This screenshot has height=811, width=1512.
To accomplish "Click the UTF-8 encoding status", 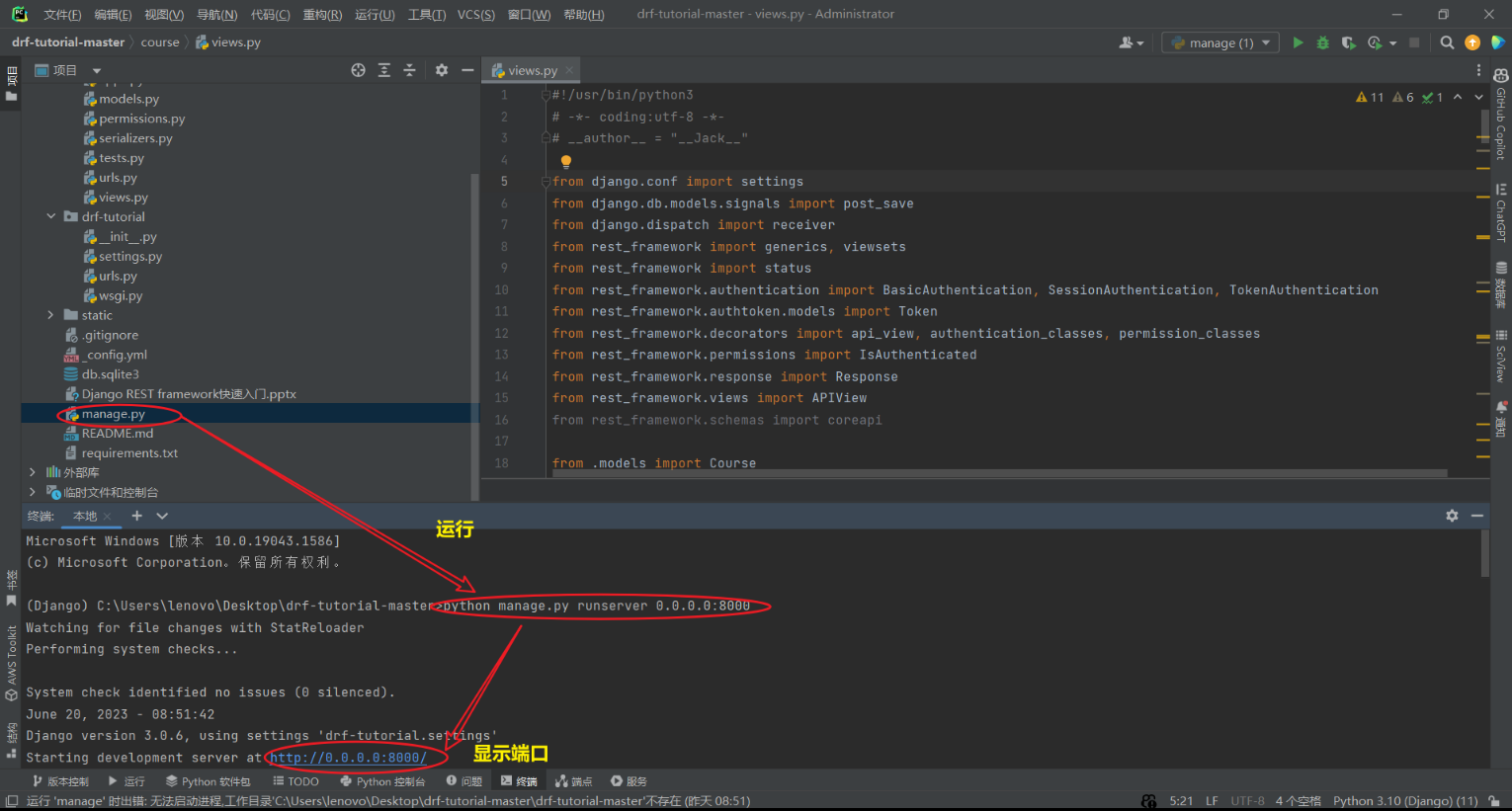I will click(x=1247, y=801).
